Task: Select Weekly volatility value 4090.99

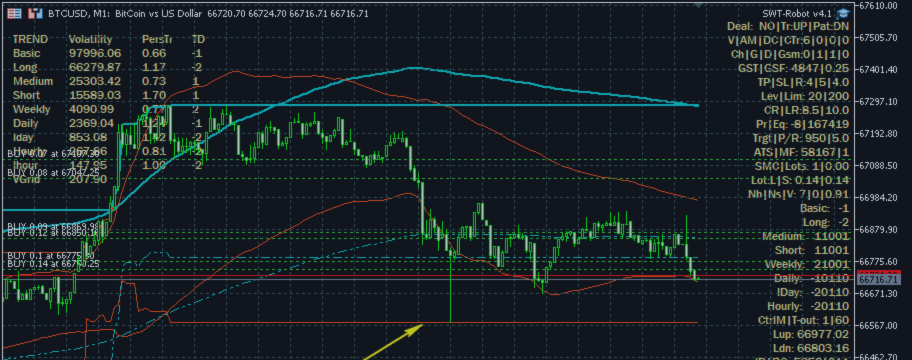Action: tap(91, 109)
